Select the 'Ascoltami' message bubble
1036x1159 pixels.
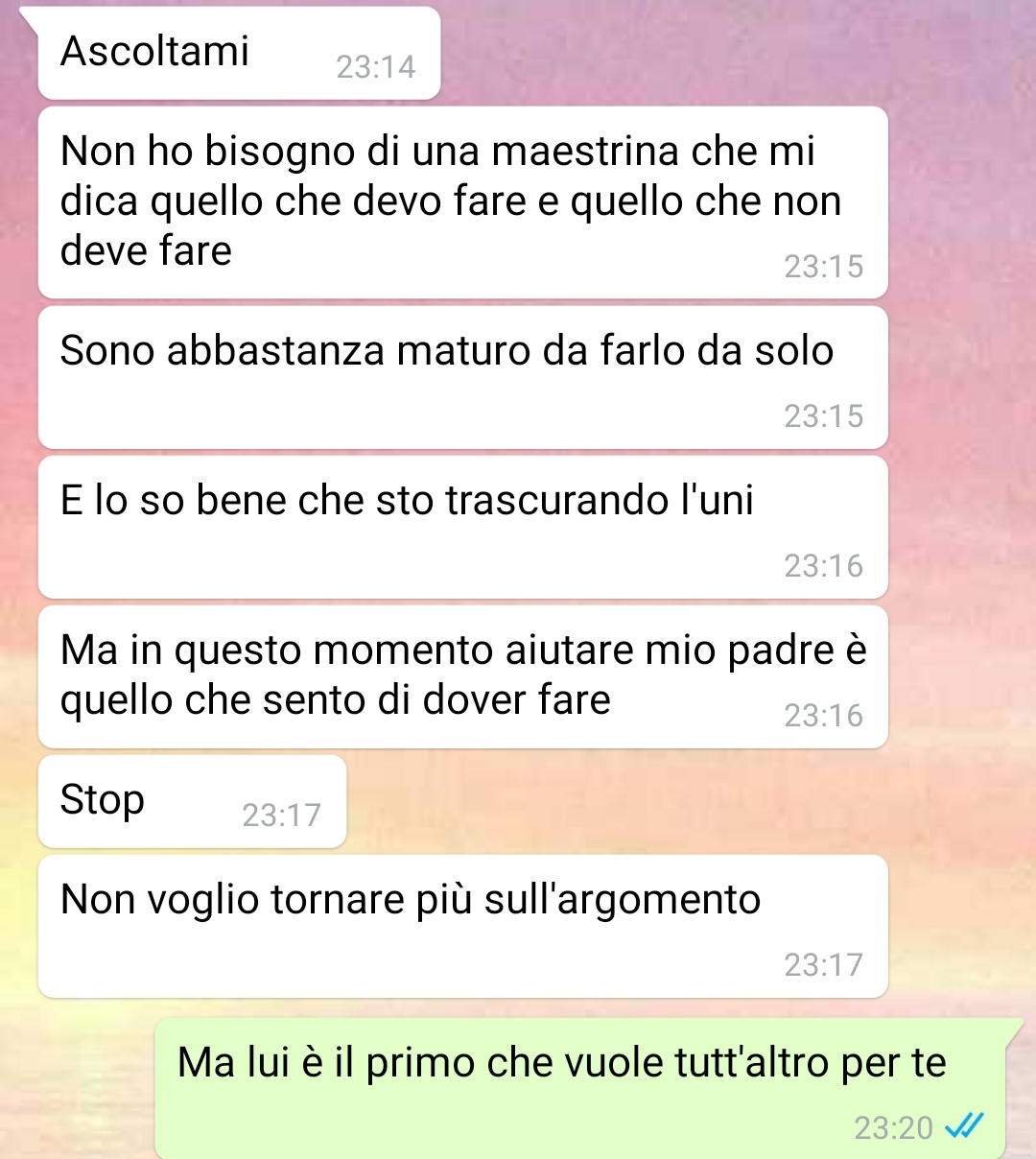point(239,53)
